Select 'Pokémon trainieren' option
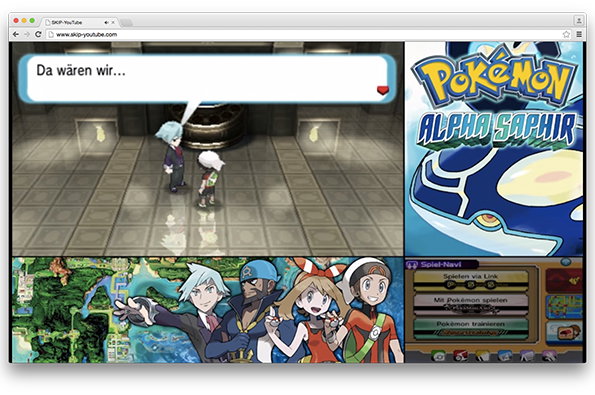 tap(471, 329)
